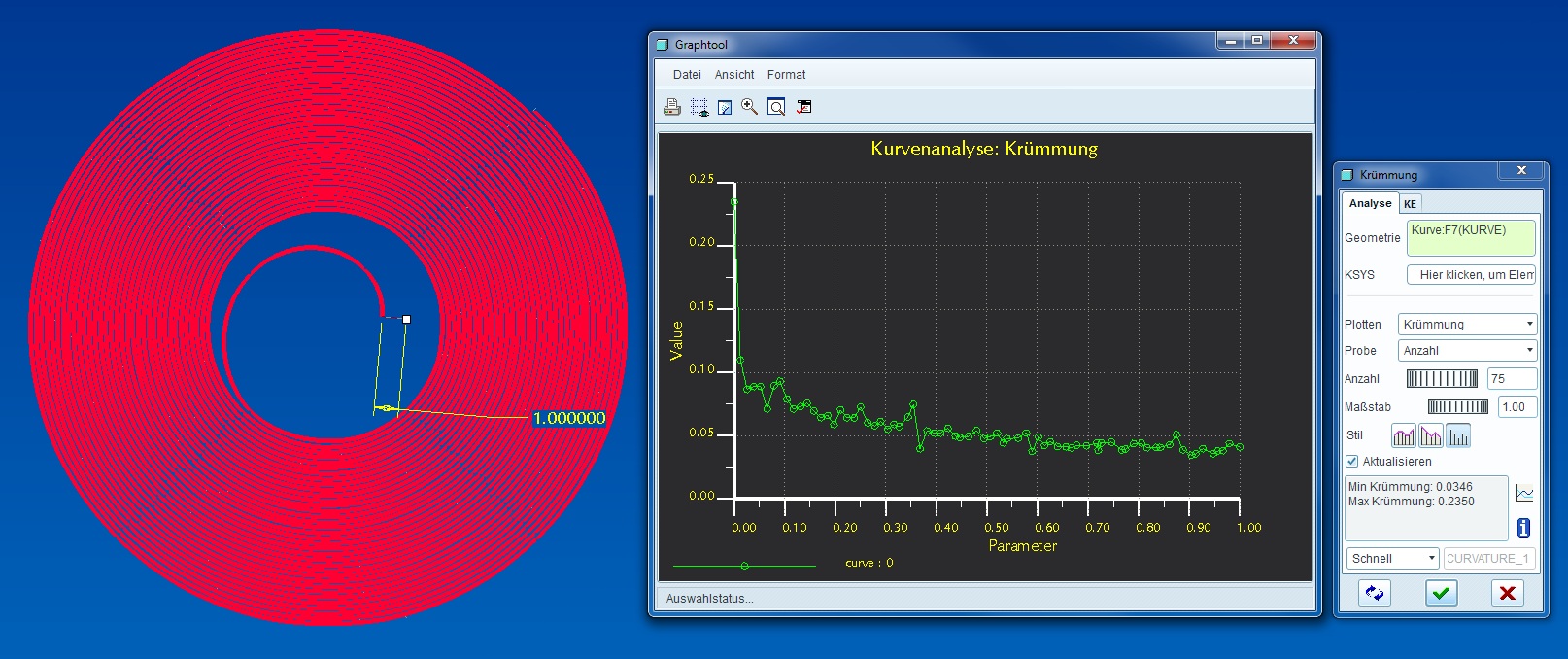Click the 'Value' y-axis label

click(677, 341)
